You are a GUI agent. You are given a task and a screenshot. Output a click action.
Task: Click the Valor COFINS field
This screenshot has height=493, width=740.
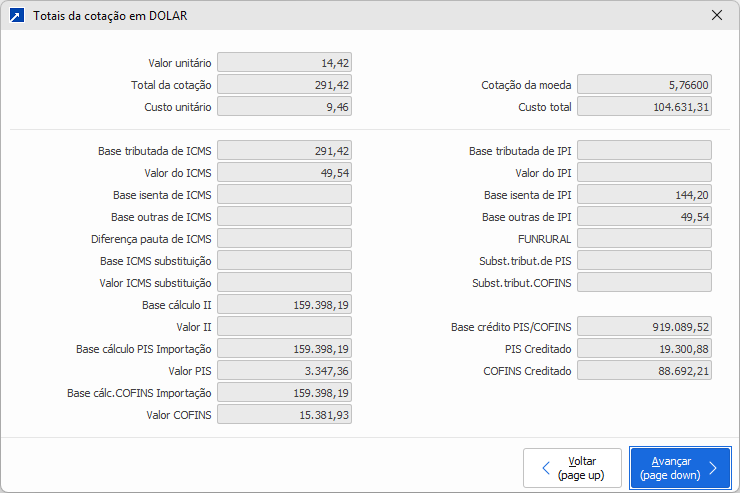tap(284, 415)
